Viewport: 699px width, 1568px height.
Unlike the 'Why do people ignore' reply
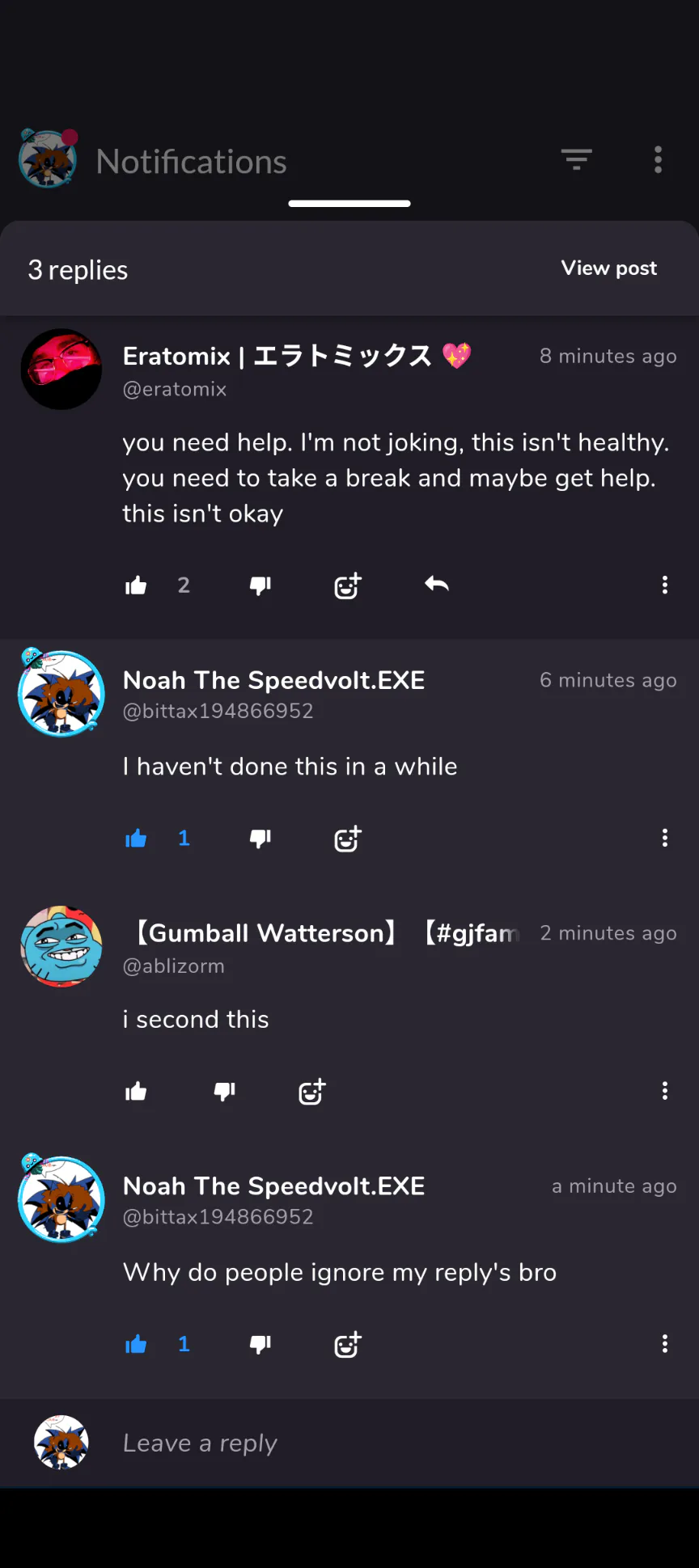(136, 1344)
